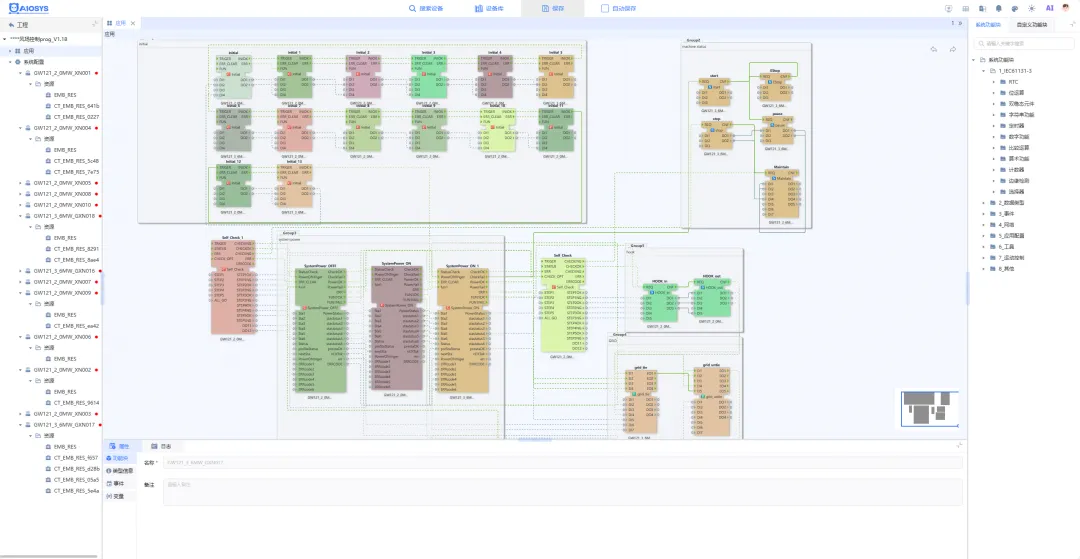This screenshot has height=559, width=1080.
Task: Toggle the auto-save (自动保存) checkbox
Action: 605,8
